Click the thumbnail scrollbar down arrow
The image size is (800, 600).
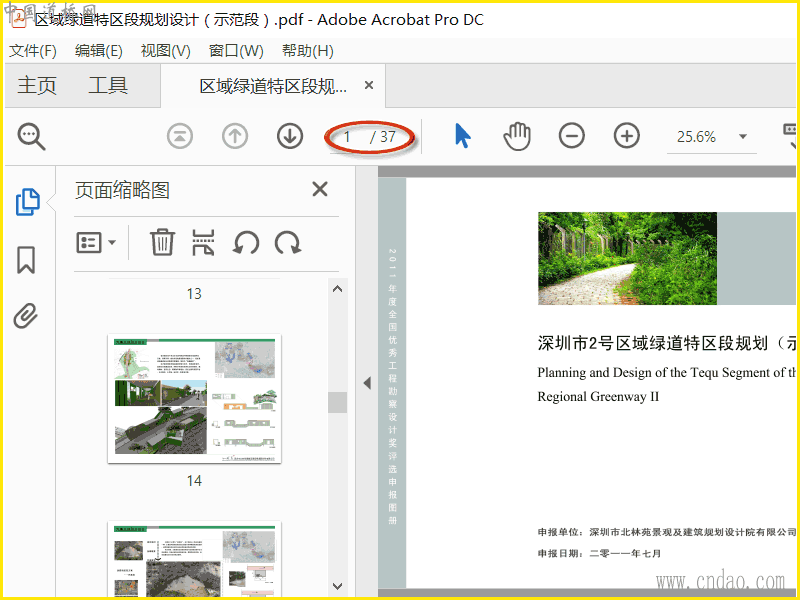[x=337, y=586]
